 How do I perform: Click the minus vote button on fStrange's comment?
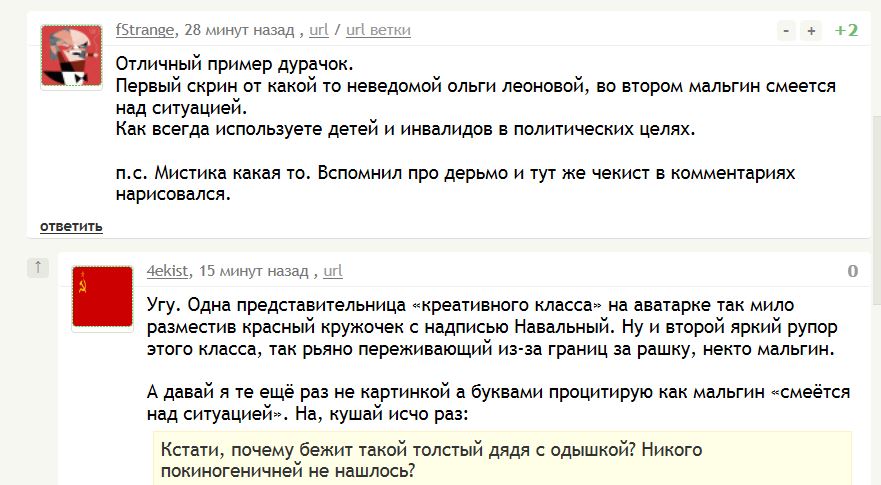point(786,31)
